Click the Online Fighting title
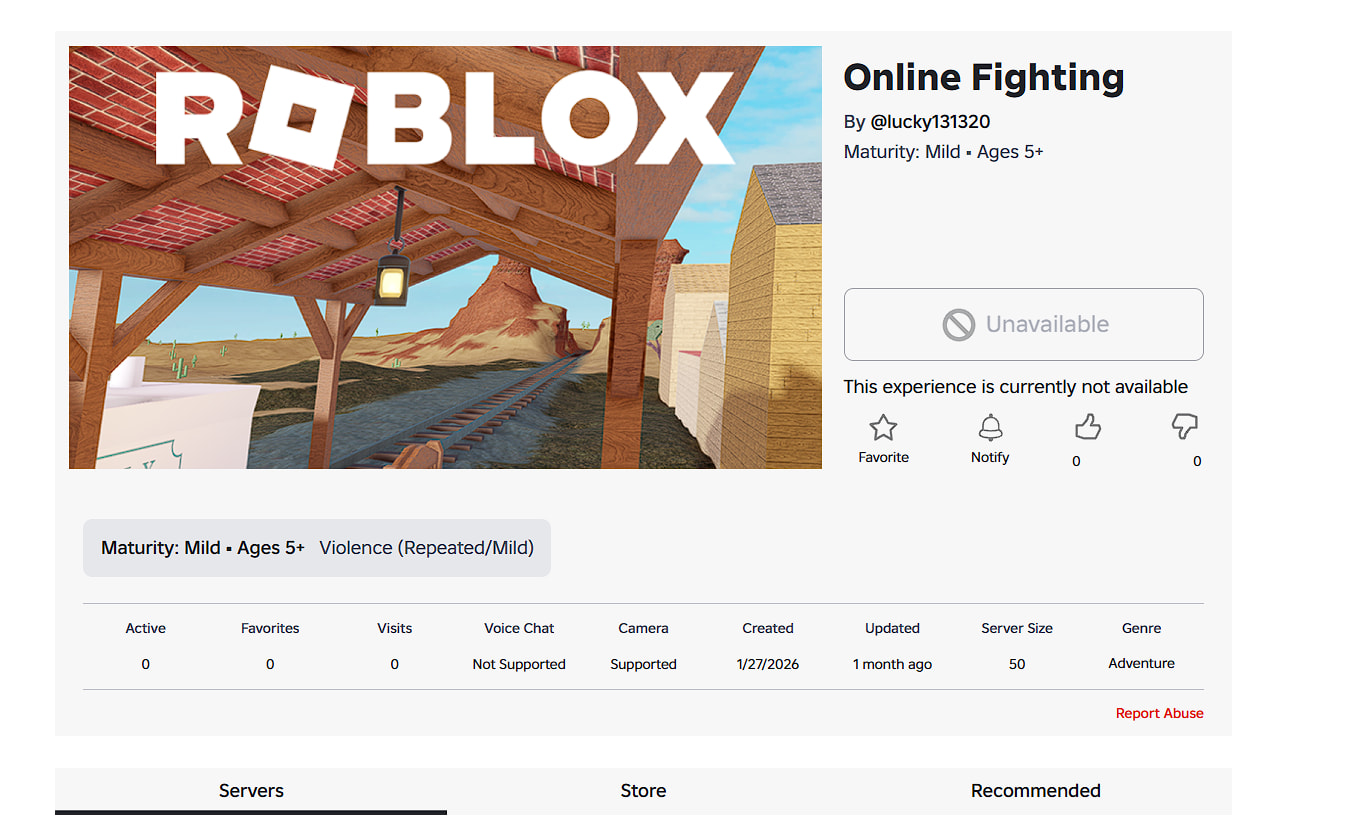 [983, 78]
